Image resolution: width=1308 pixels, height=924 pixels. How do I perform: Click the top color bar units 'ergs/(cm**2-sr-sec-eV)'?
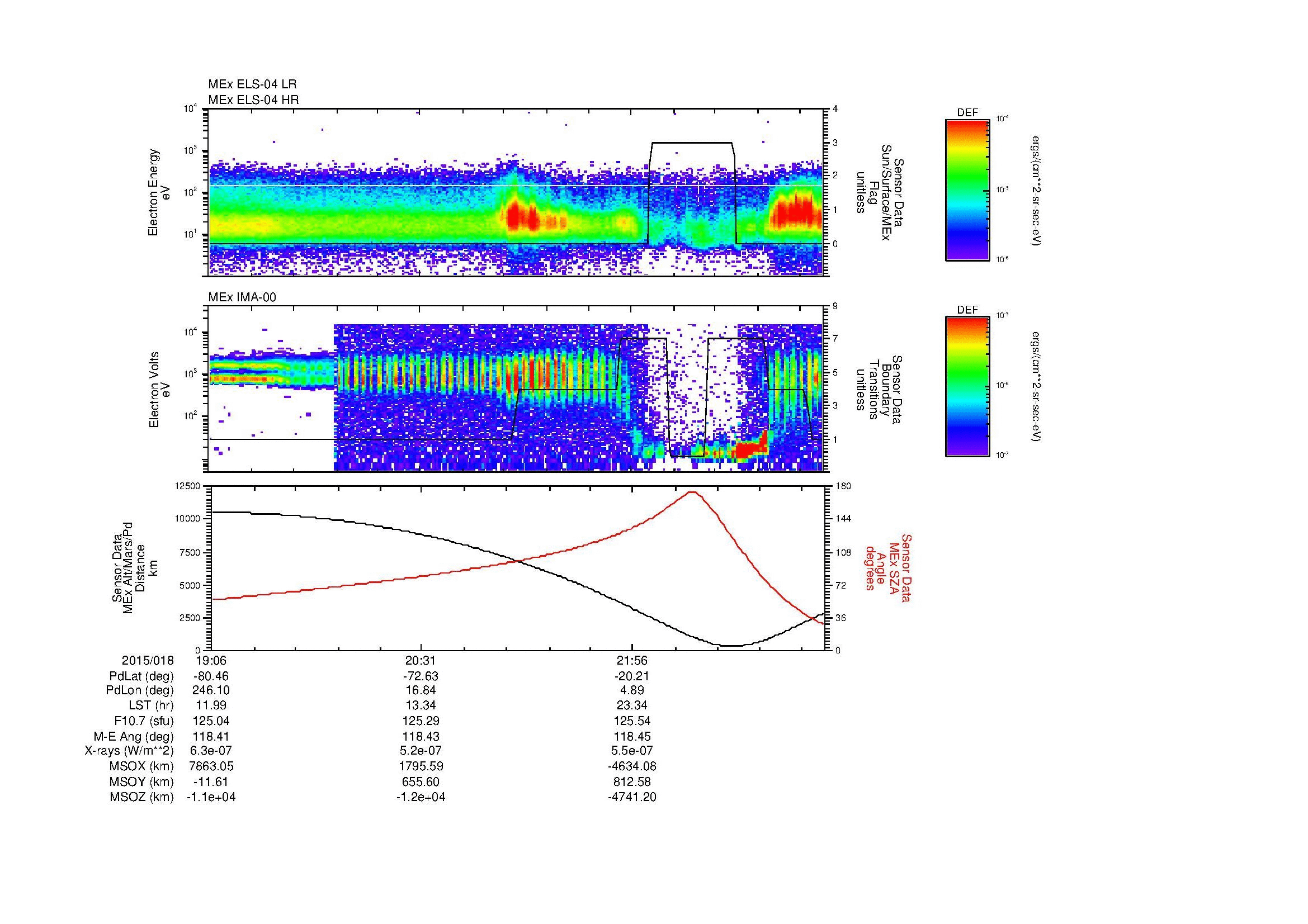(x=1037, y=191)
